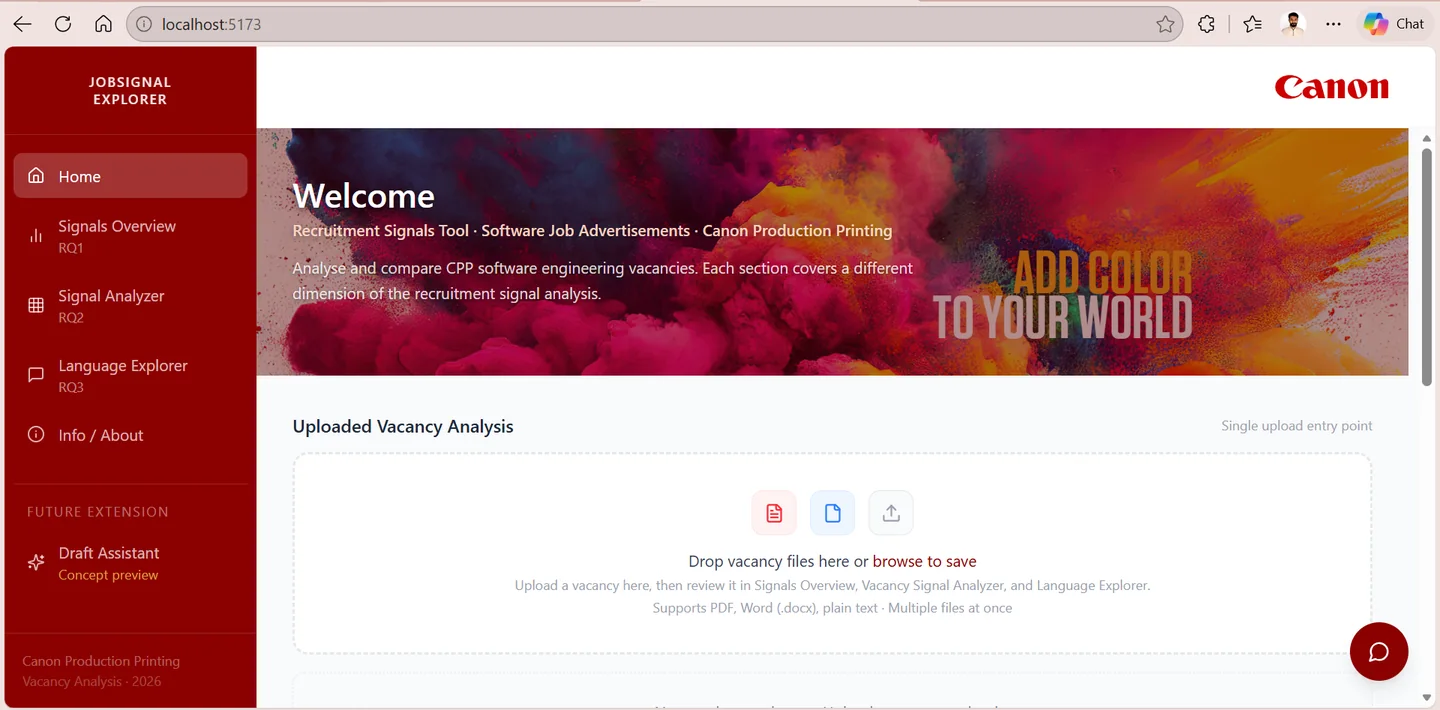Click the Signal Analyzer grid icon
The image size is (1440, 710).
36,306
